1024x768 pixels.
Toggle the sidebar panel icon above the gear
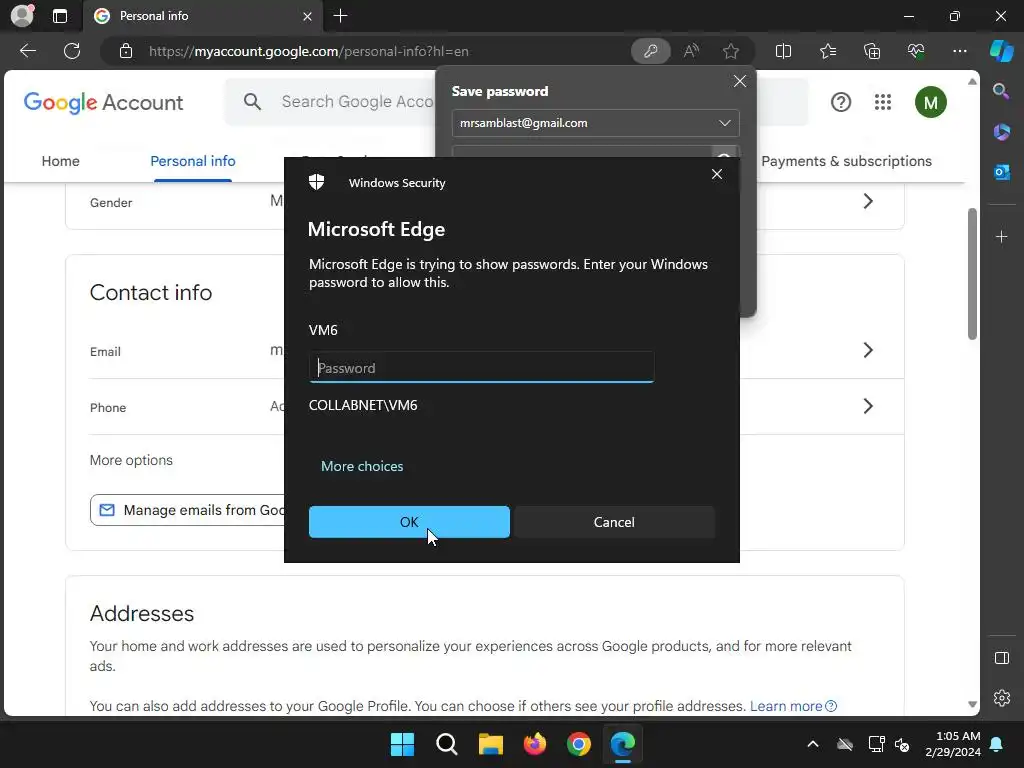click(1002, 658)
